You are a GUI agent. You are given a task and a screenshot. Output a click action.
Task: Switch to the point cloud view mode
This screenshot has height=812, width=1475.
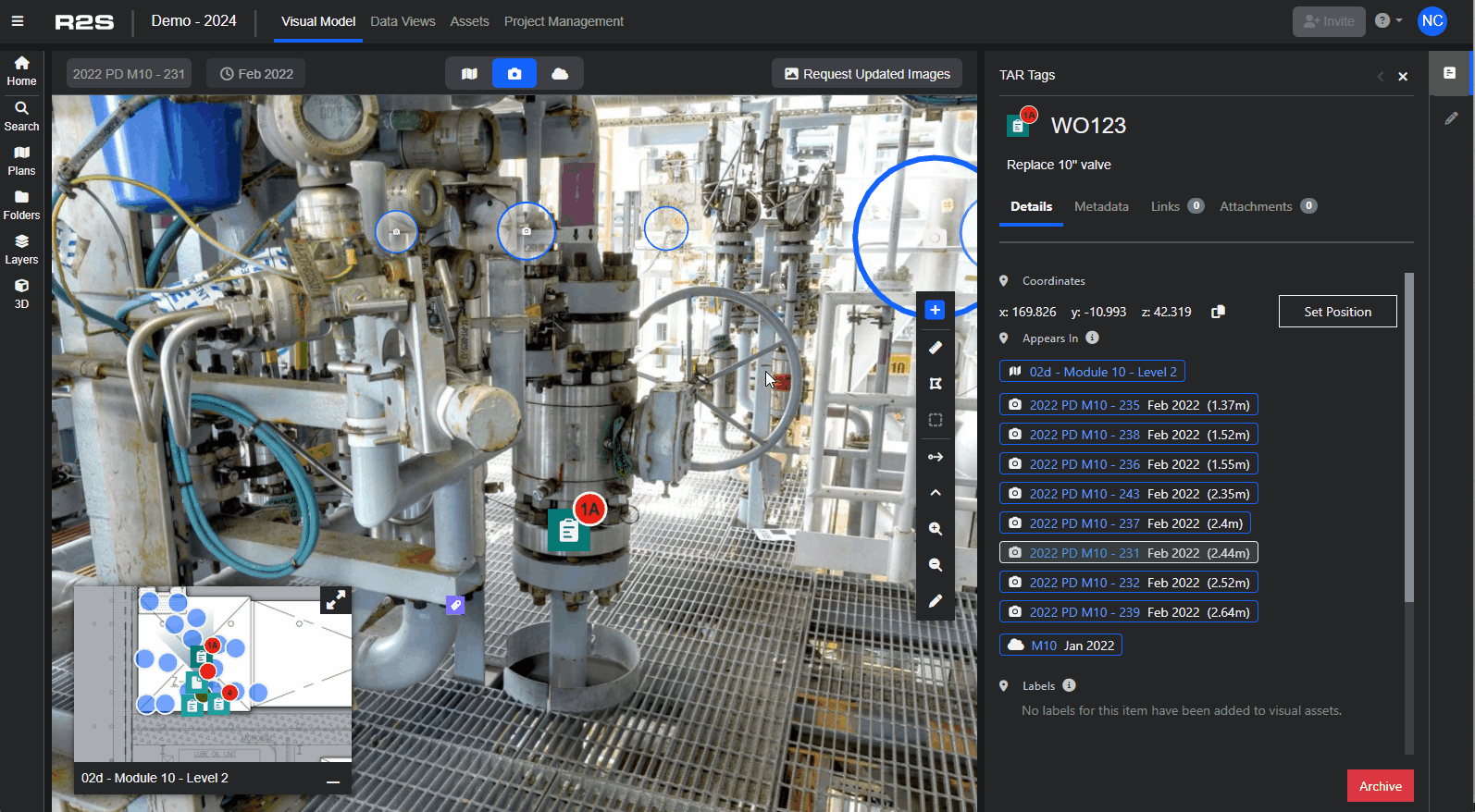coord(560,74)
